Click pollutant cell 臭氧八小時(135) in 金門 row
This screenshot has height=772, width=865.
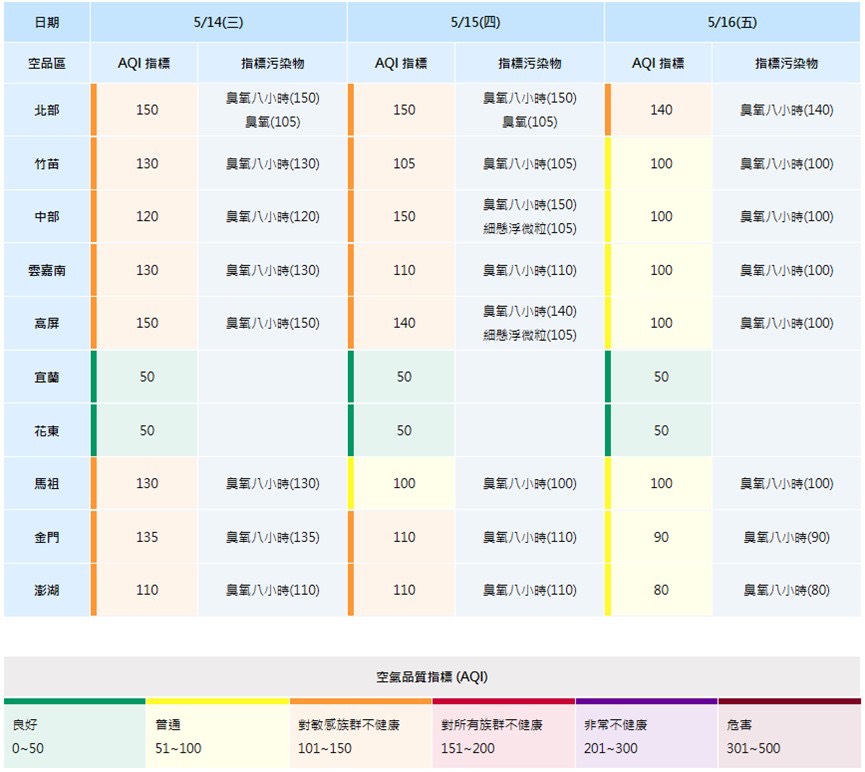coord(273,537)
